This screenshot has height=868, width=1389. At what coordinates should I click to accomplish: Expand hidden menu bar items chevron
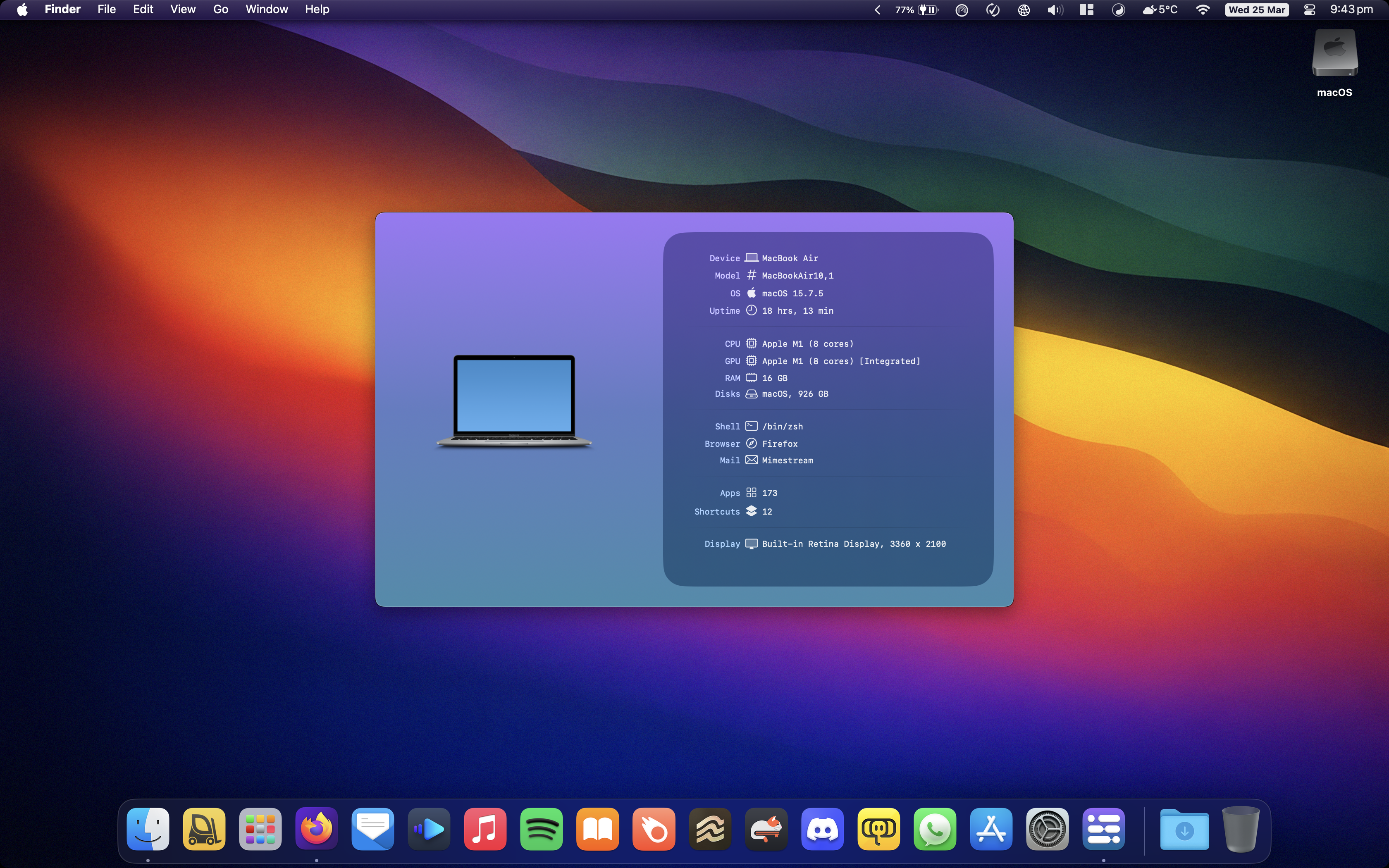(877, 10)
